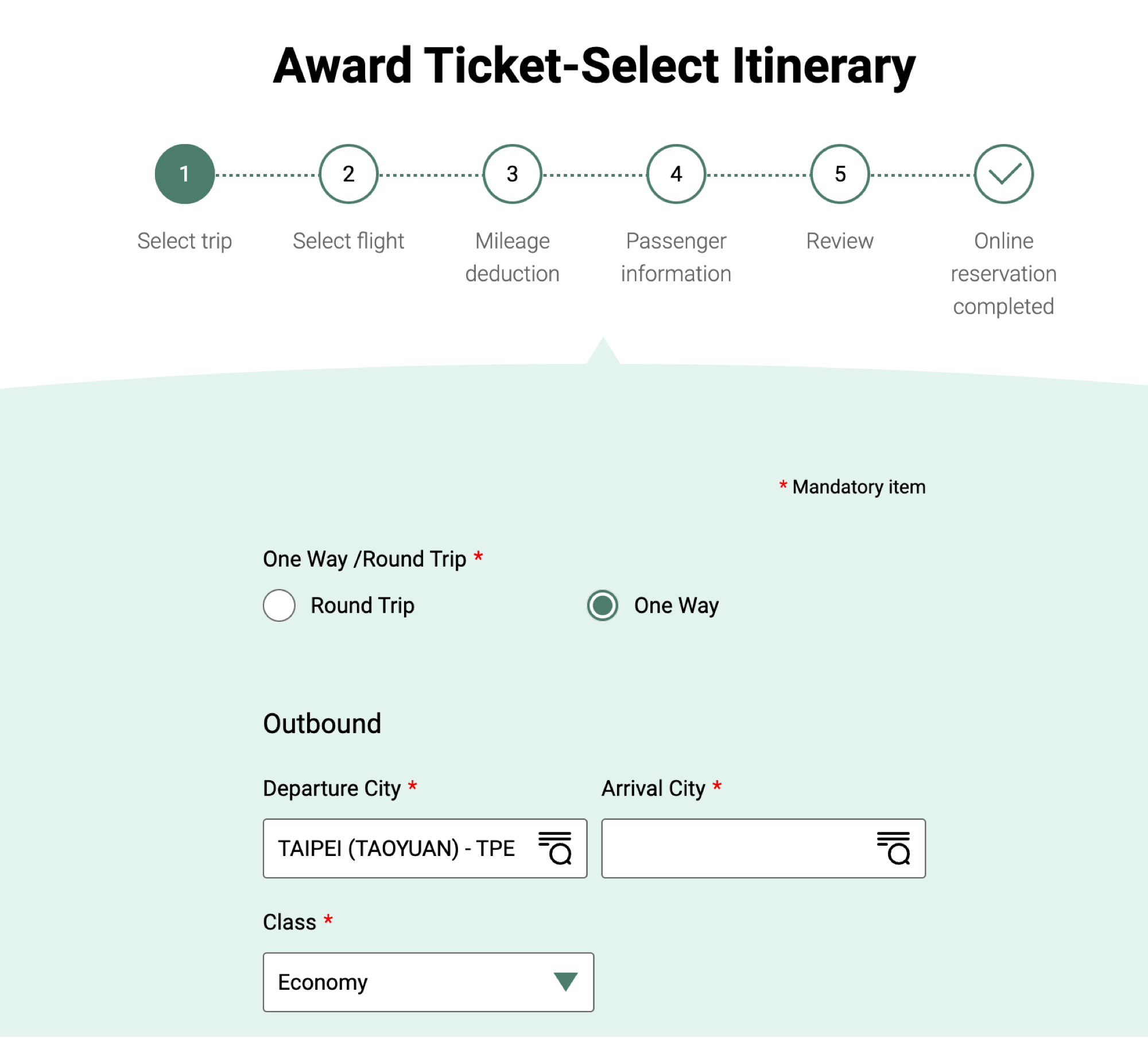This screenshot has width=1148, height=1038.
Task: Select the Round Trip option
Action: click(x=279, y=605)
